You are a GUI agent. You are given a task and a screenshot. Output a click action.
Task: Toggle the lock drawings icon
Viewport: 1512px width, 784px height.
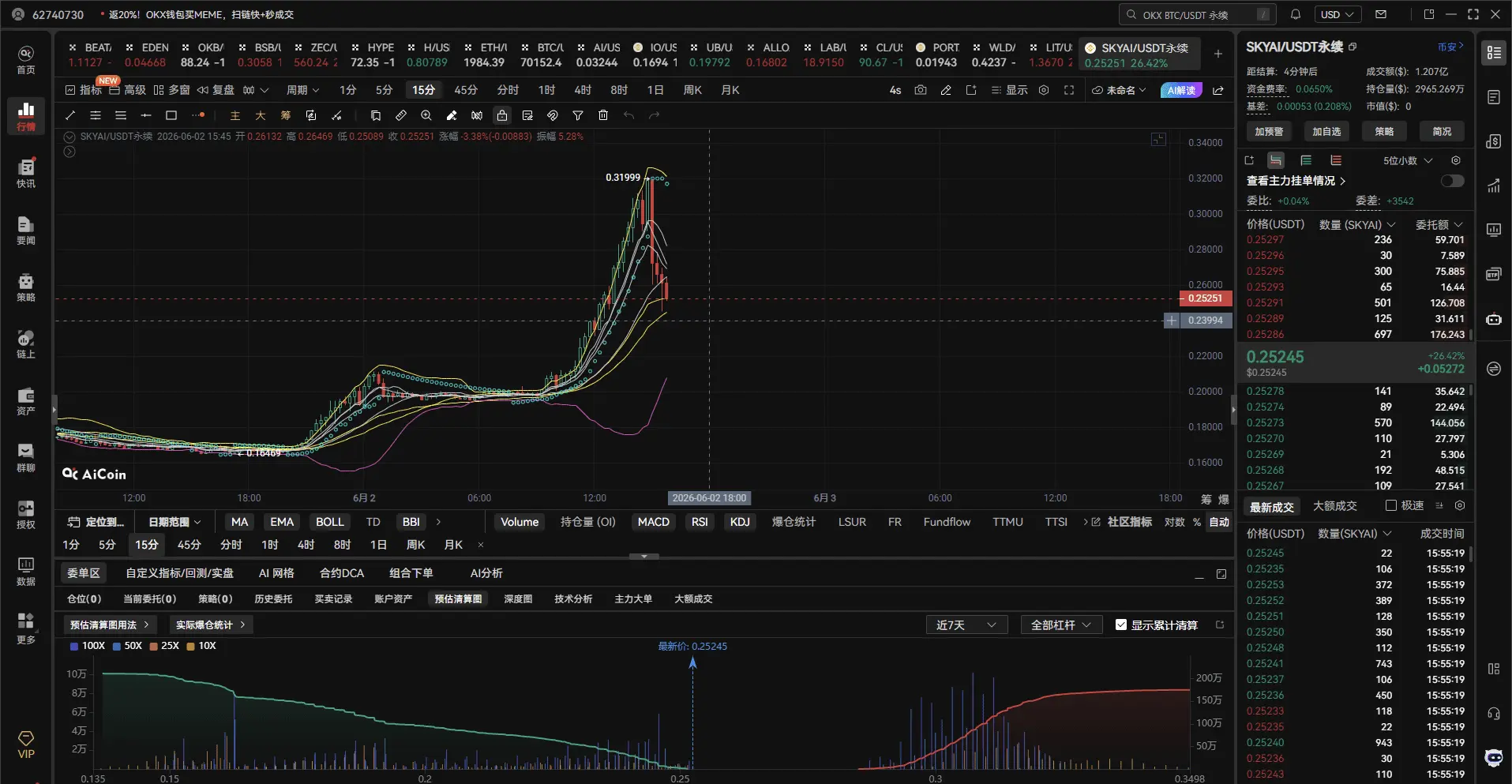(502, 115)
